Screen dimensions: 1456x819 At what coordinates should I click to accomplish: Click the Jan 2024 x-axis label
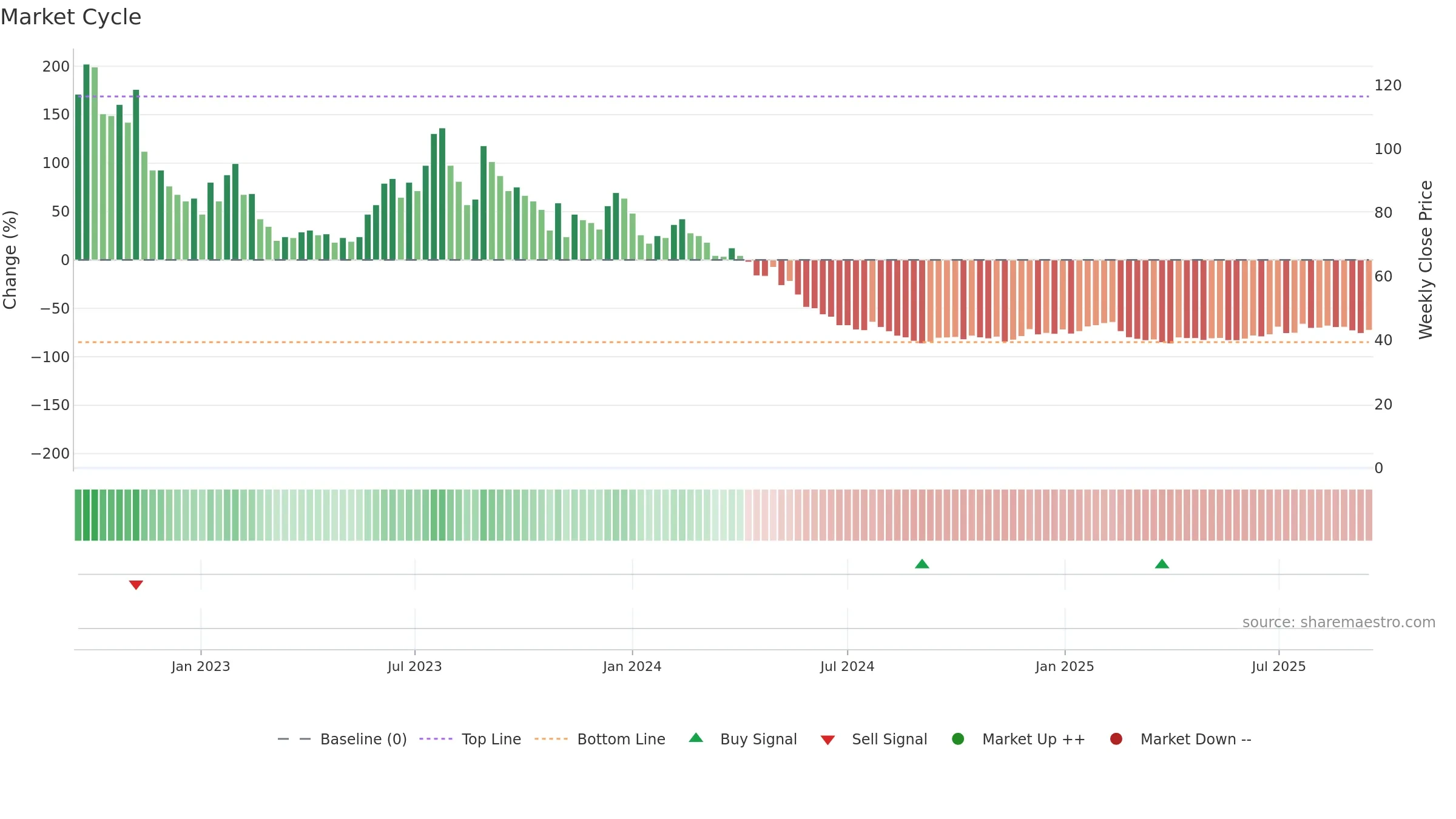click(x=632, y=666)
